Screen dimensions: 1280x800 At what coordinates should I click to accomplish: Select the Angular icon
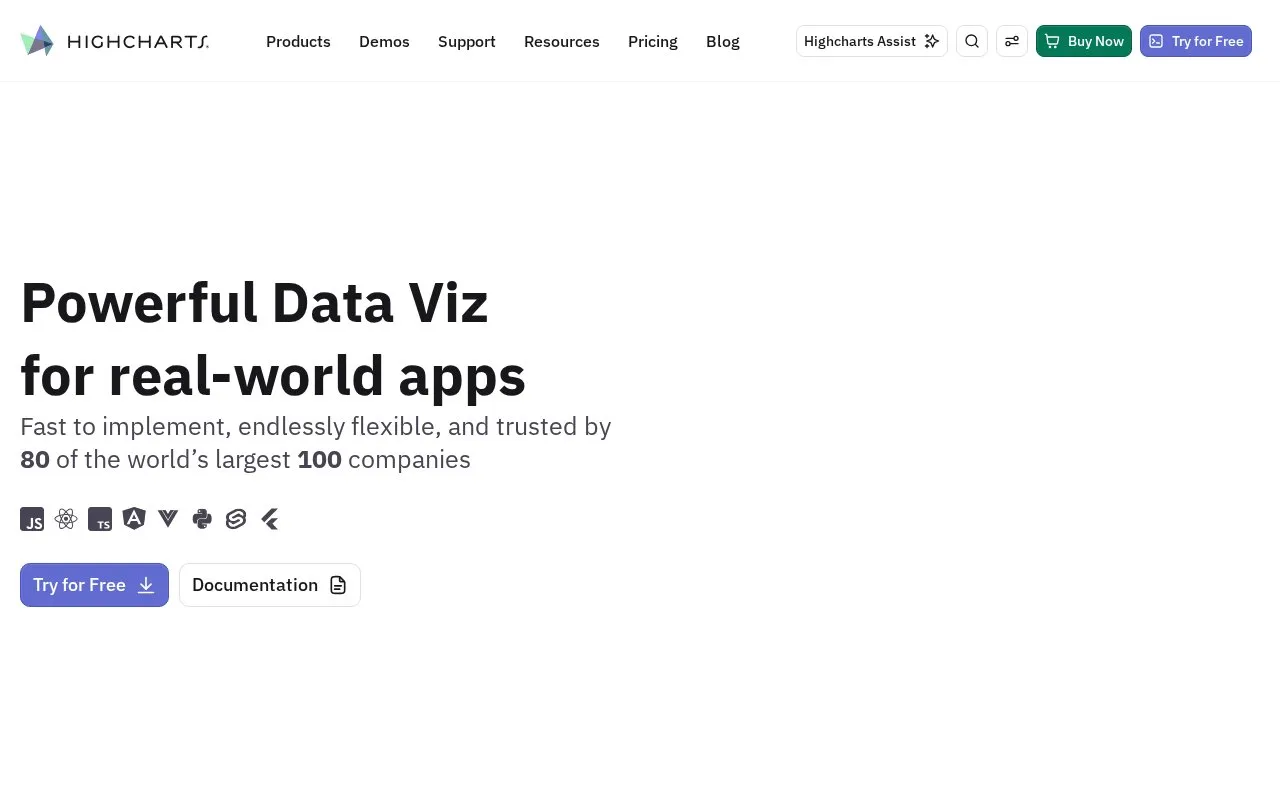pos(134,519)
